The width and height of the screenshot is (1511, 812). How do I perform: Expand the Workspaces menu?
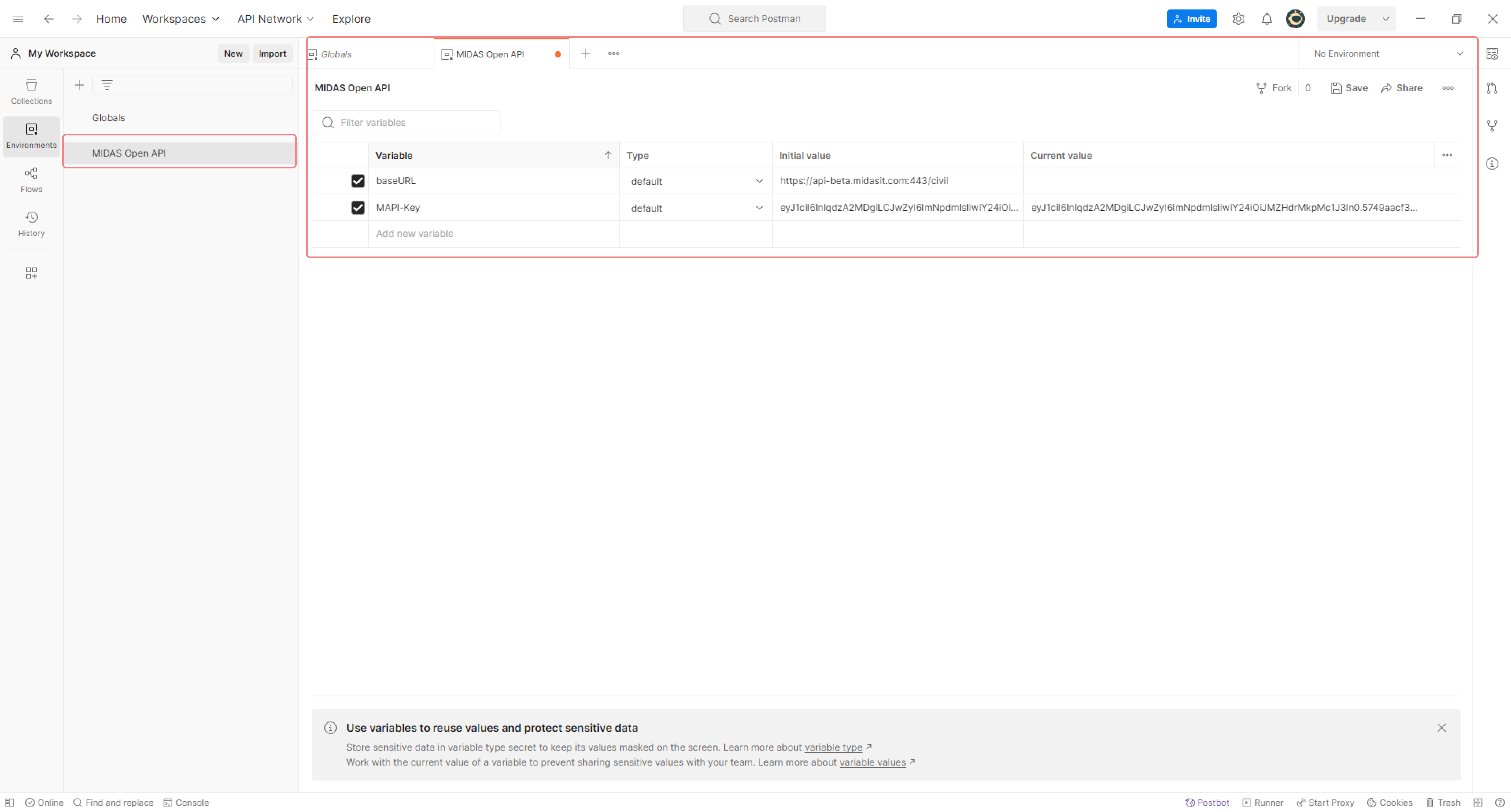click(181, 19)
